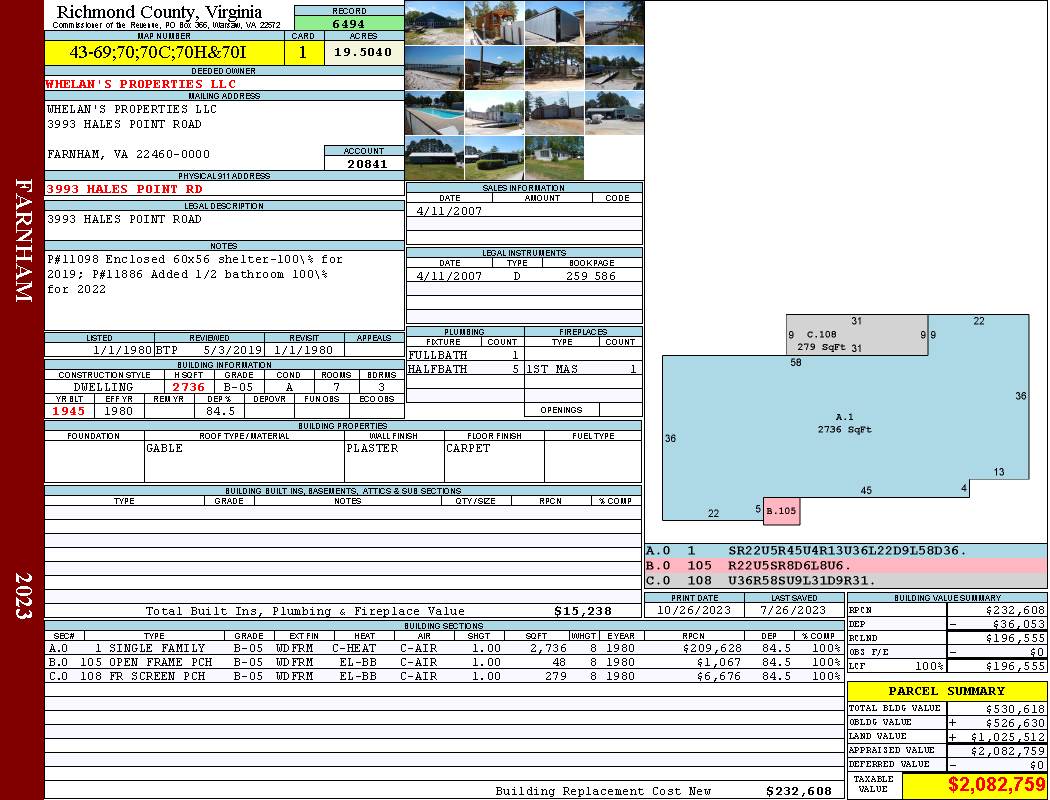
Task: Click the house with hedge bush photo
Action: pos(494,157)
